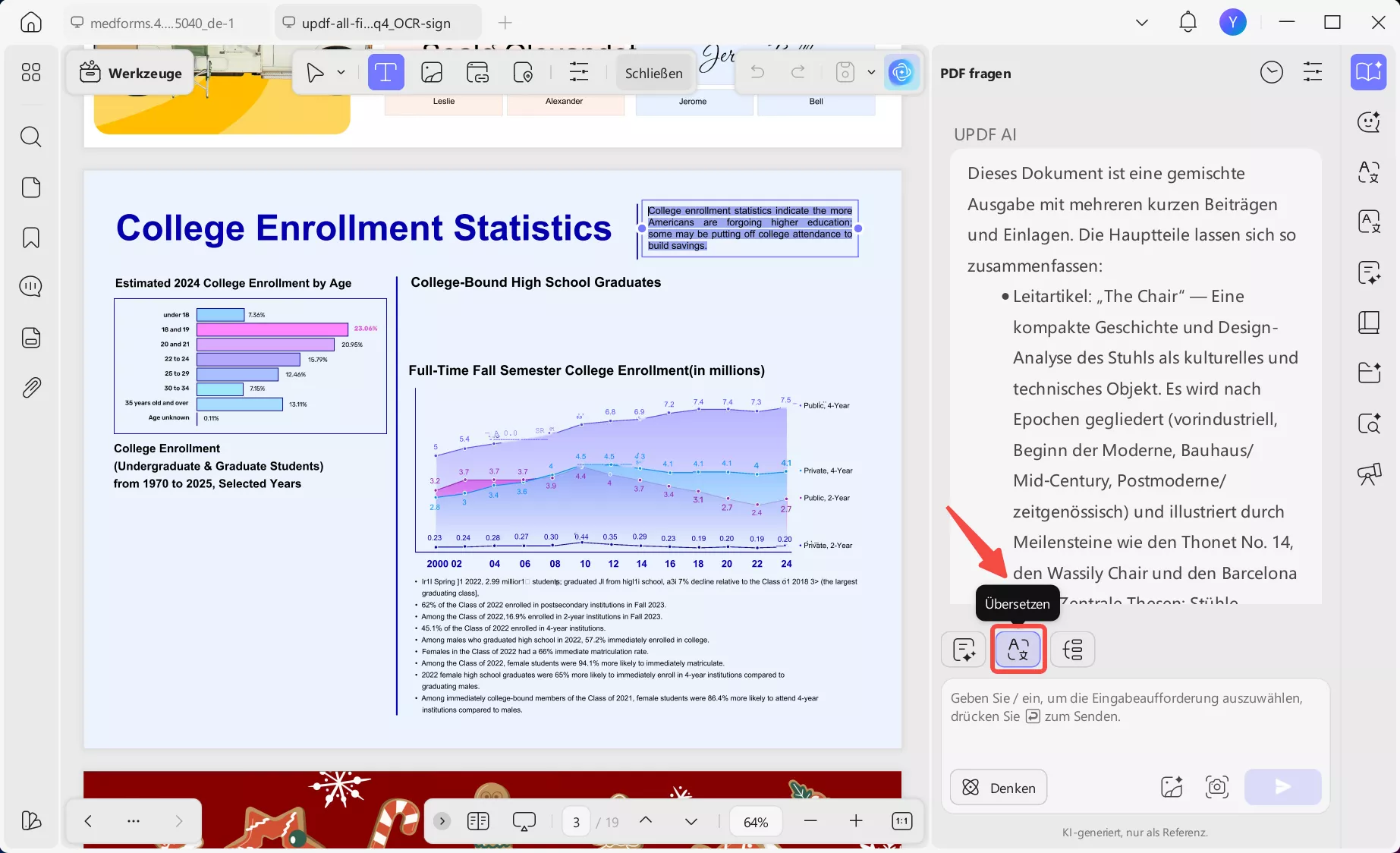Open the attachments paperclip panel
The width and height of the screenshot is (1400, 853).
31,388
